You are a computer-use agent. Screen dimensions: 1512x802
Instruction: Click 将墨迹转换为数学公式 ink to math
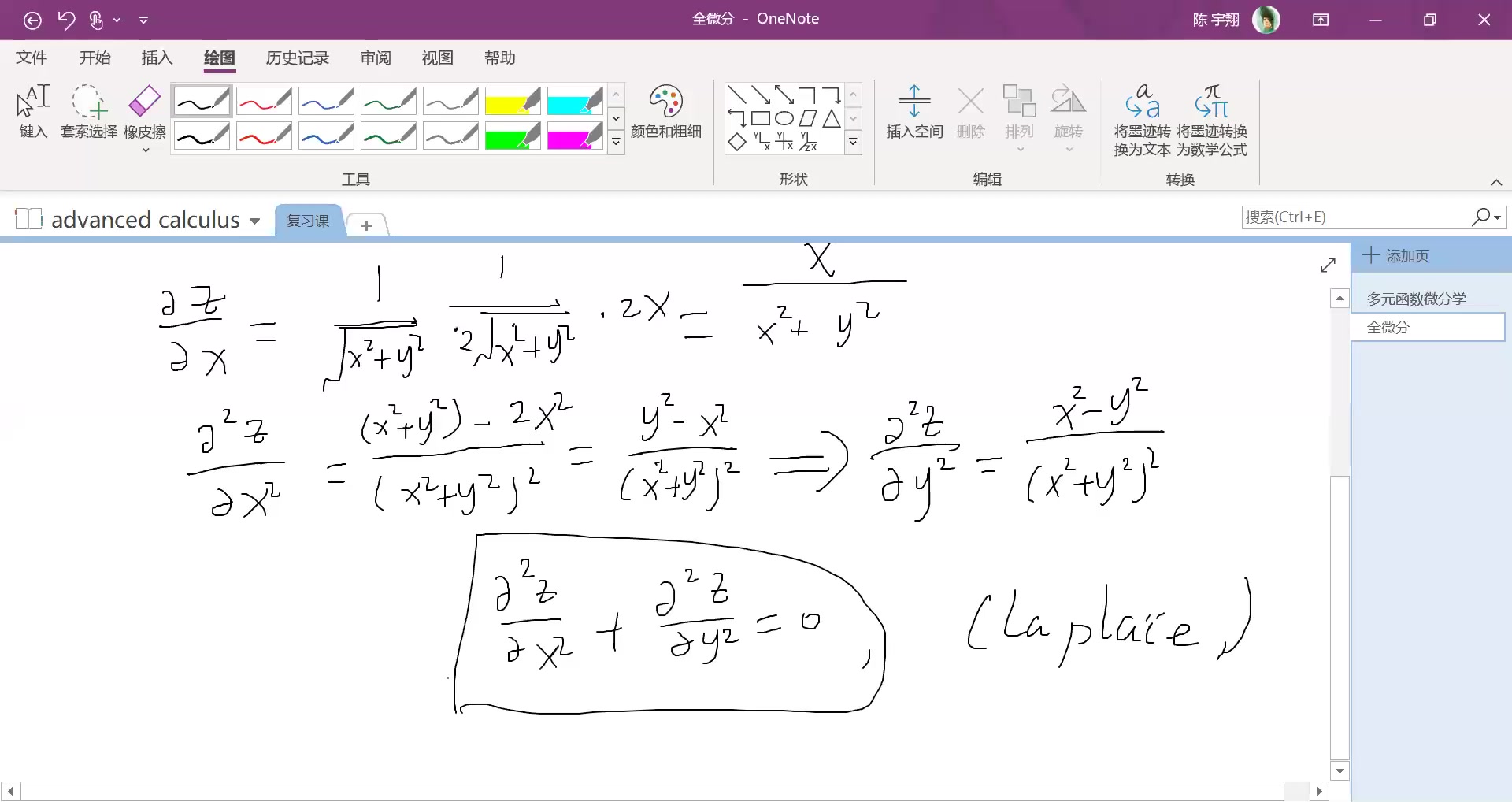1211,120
